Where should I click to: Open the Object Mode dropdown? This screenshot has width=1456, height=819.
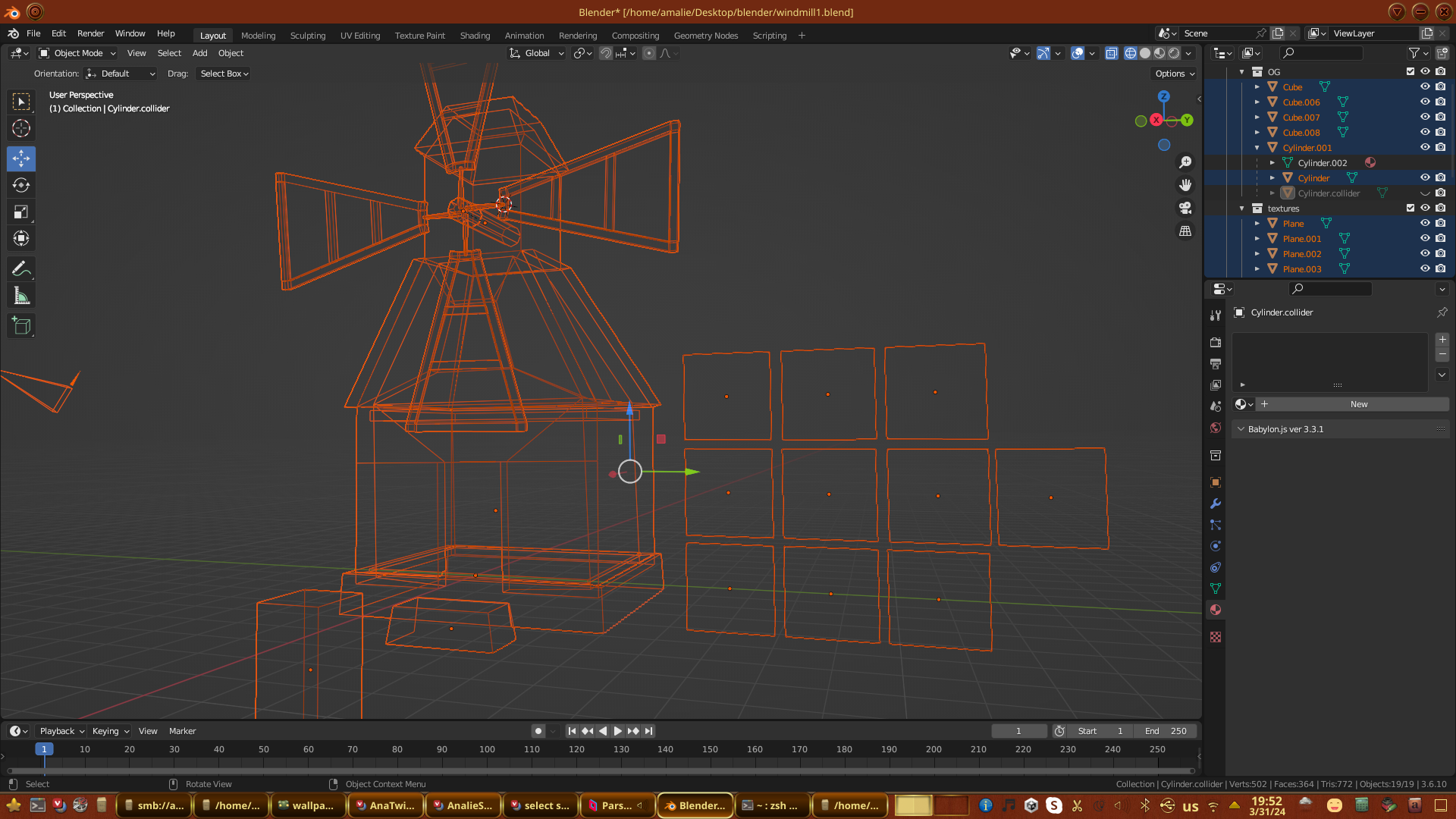77,53
